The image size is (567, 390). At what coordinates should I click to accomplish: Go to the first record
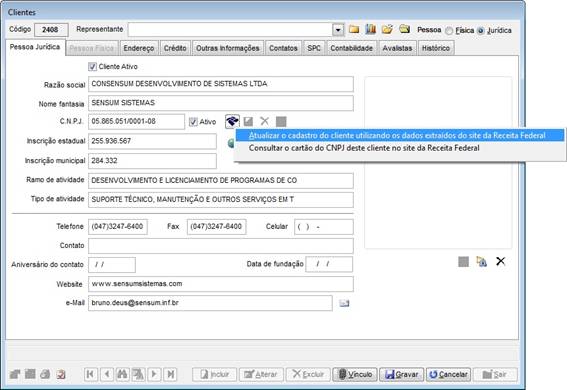tap(90, 374)
